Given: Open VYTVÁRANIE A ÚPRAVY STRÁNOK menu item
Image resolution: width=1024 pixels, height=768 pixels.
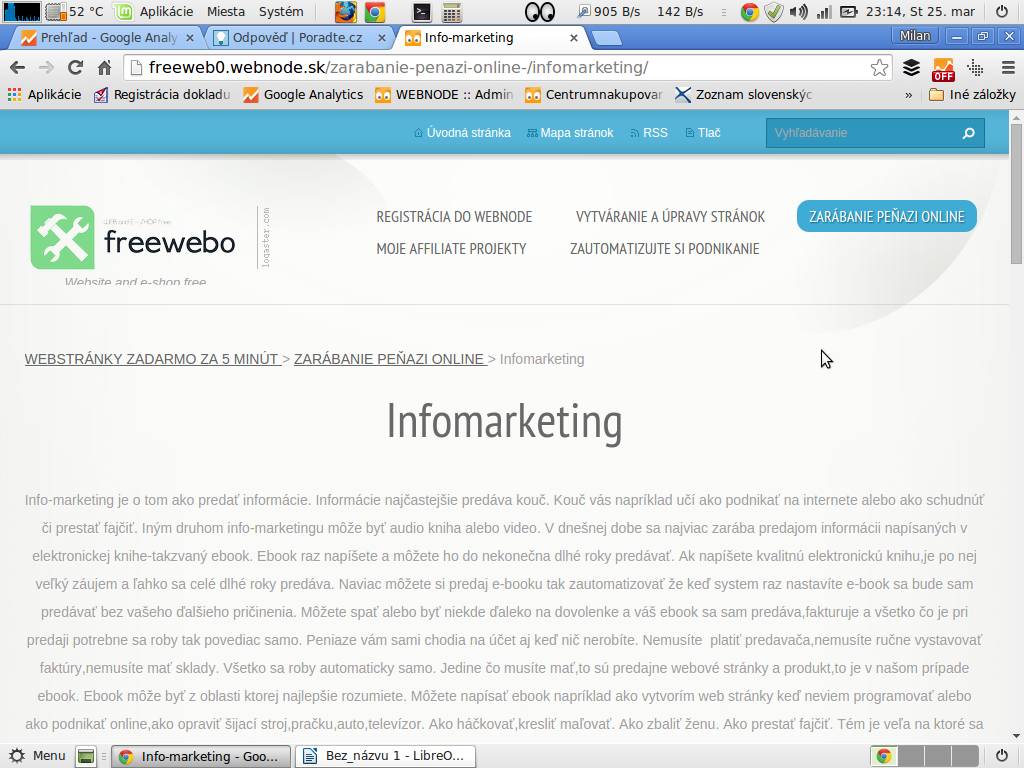Looking at the screenshot, I should coord(670,217).
